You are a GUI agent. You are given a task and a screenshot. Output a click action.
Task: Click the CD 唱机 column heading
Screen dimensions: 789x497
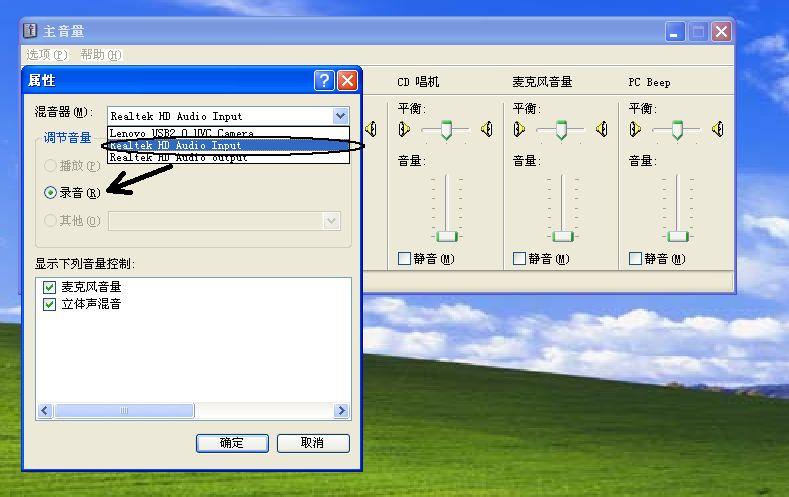pos(418,82)
